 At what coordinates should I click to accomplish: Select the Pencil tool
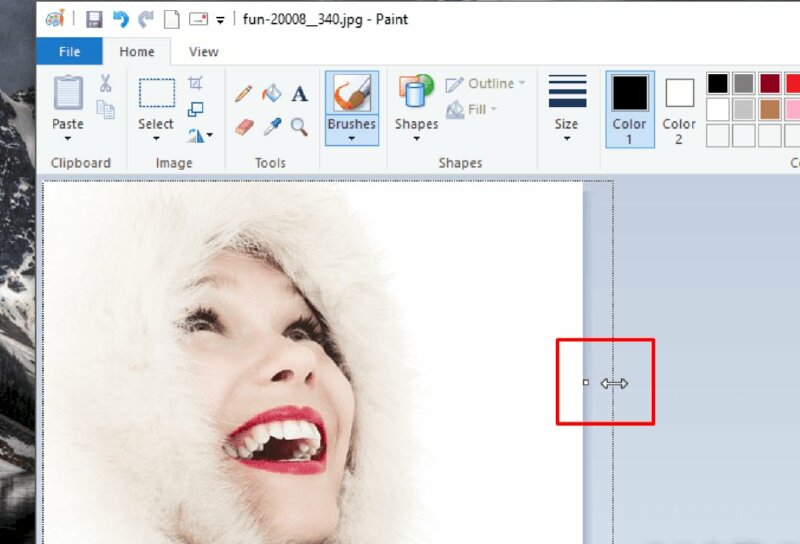click(x=243, y=94)
